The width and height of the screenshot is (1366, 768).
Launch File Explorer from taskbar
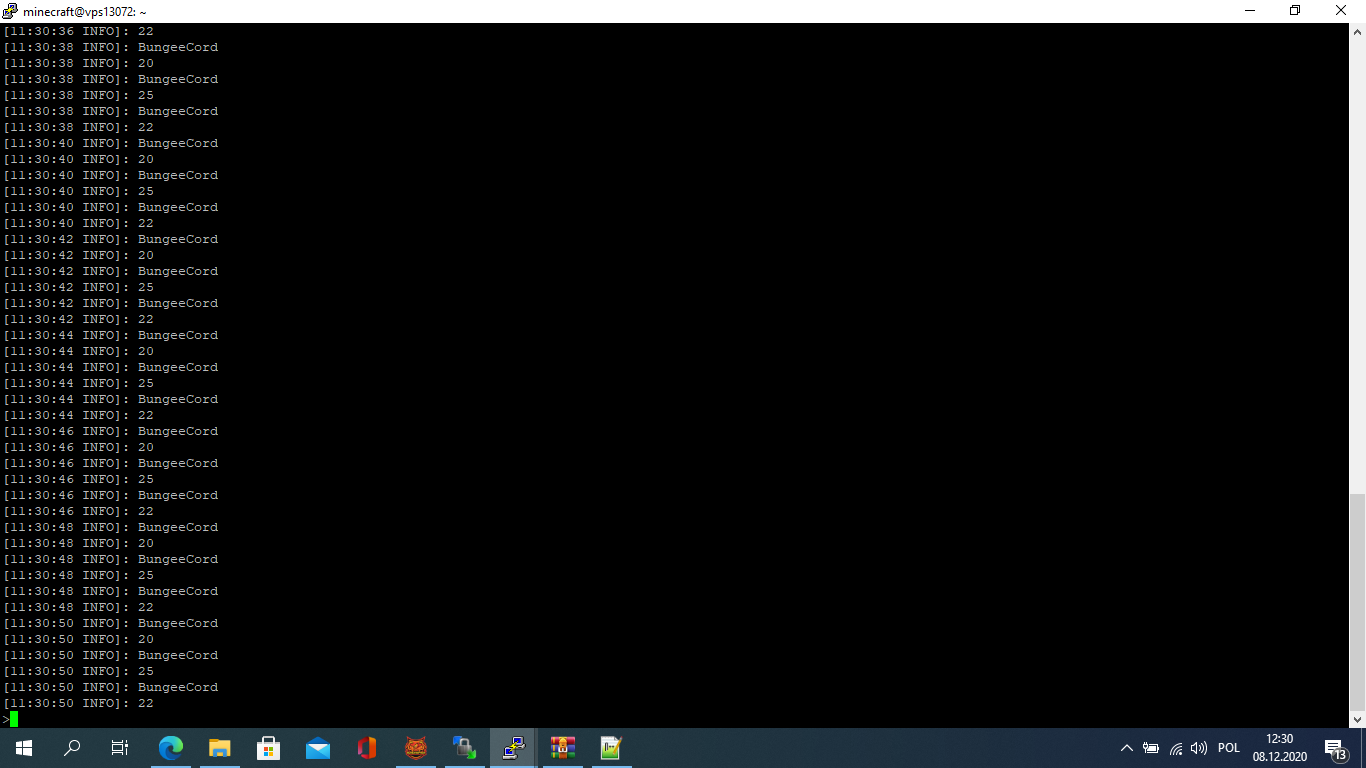tap(219, 748)
